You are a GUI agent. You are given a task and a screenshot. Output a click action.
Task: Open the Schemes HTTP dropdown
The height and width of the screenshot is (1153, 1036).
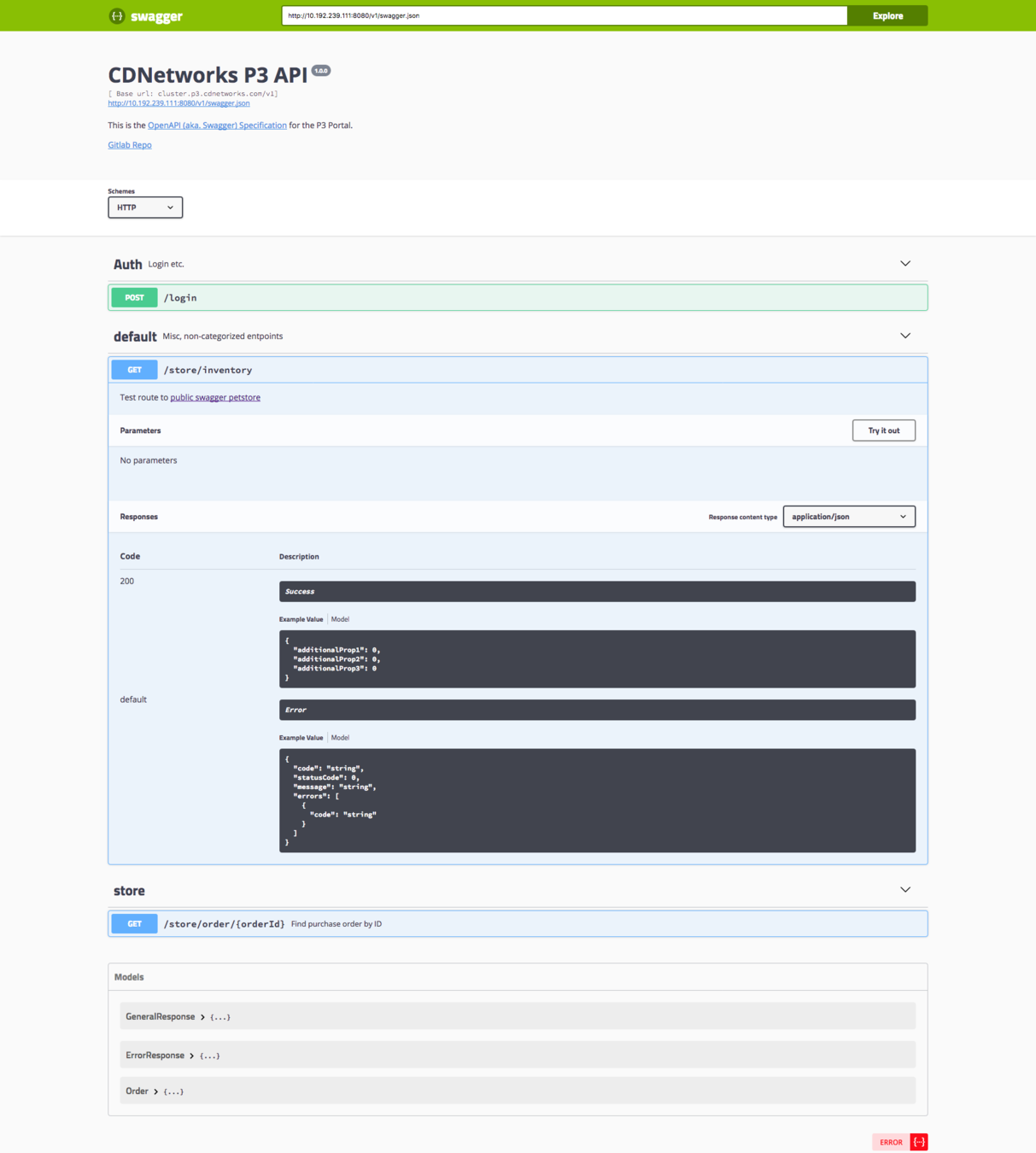(x=145, y=208)
